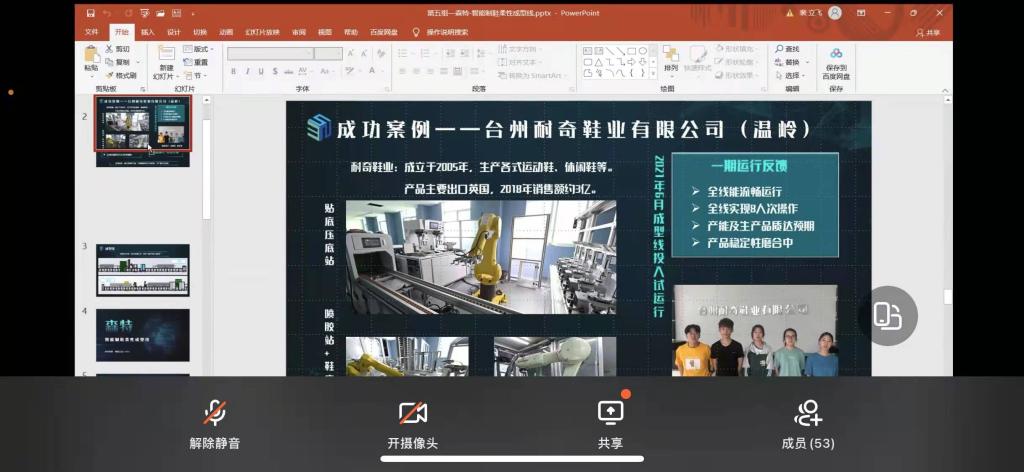Click 转换为 SmartArt option

click(530, 76)
